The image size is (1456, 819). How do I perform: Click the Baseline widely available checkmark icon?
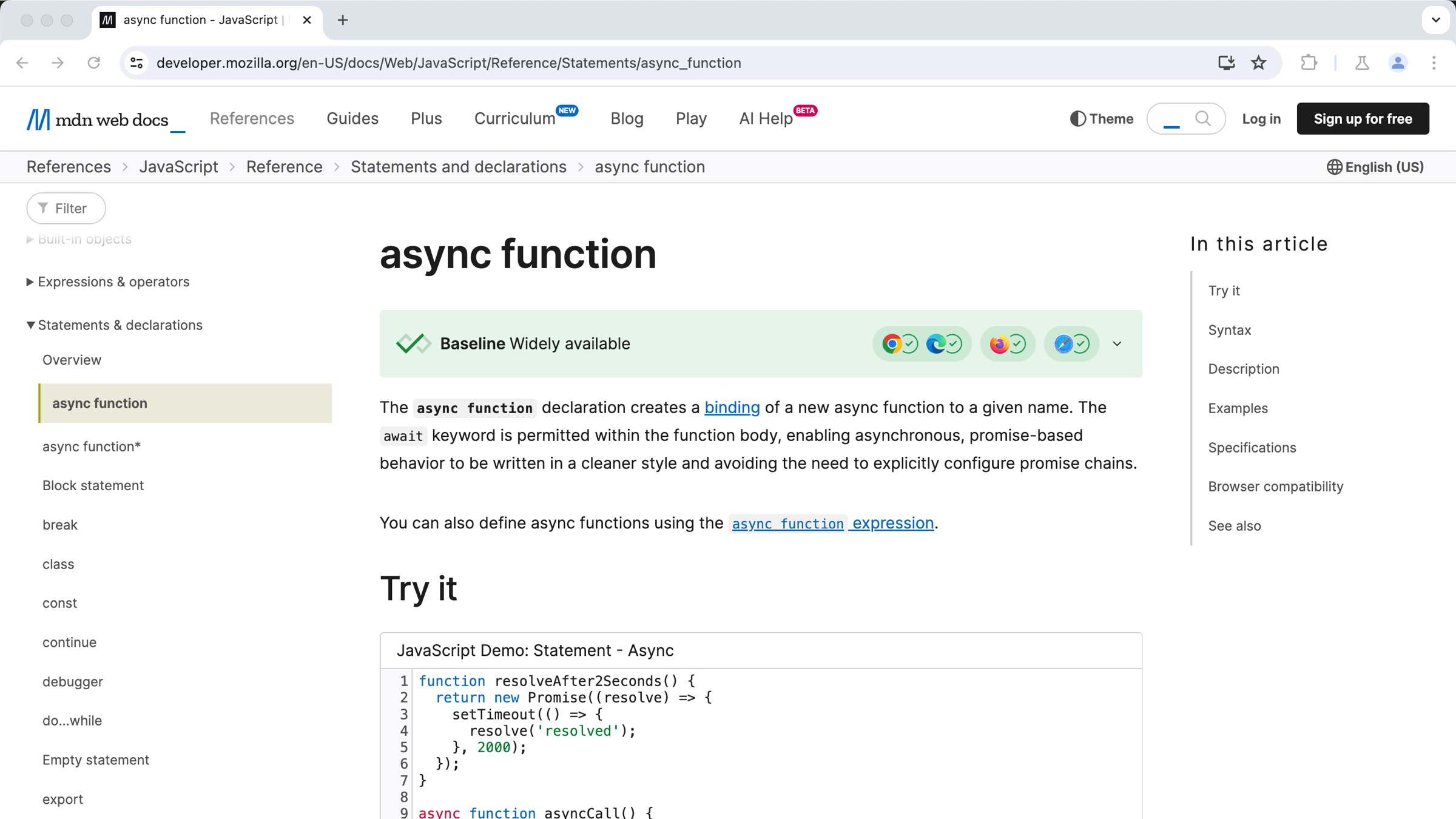pos(413,344)
